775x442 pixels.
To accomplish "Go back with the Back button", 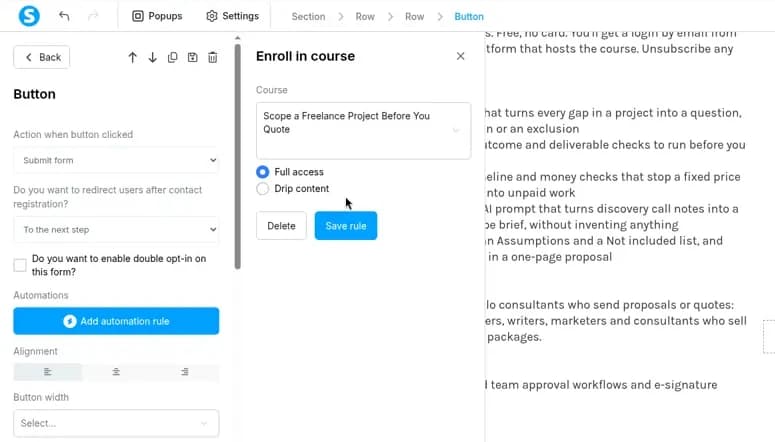I will 42,57.
